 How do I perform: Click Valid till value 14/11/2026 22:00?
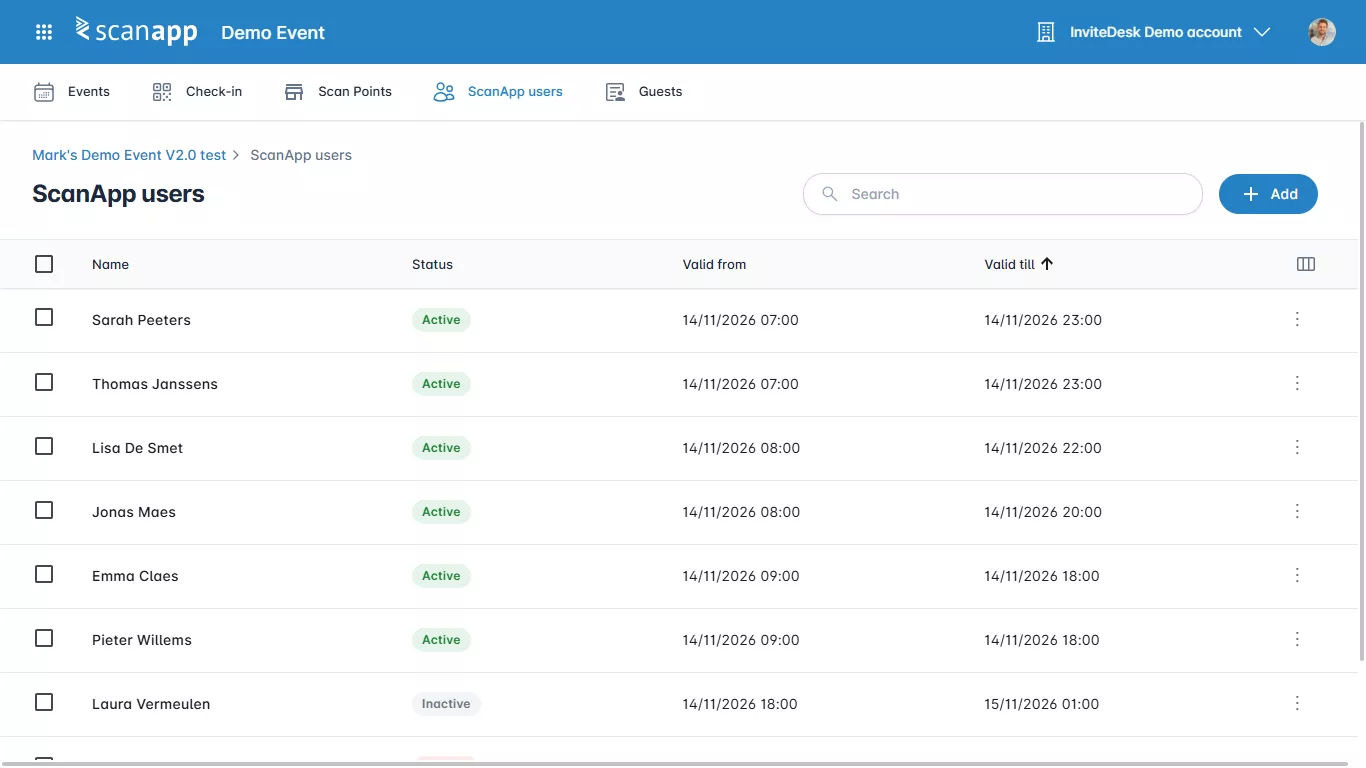tap(1043, 448)
